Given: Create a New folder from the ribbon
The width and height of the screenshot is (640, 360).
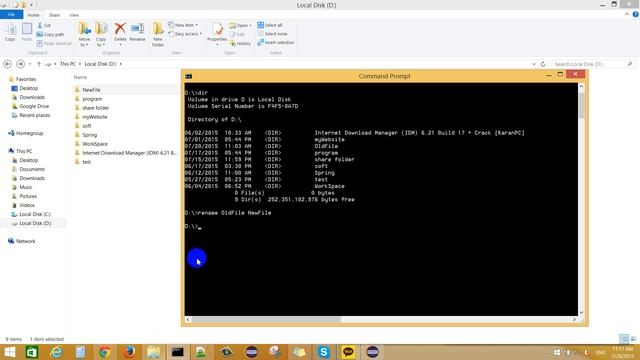Looking at the screenshot, I should [158, 35].
